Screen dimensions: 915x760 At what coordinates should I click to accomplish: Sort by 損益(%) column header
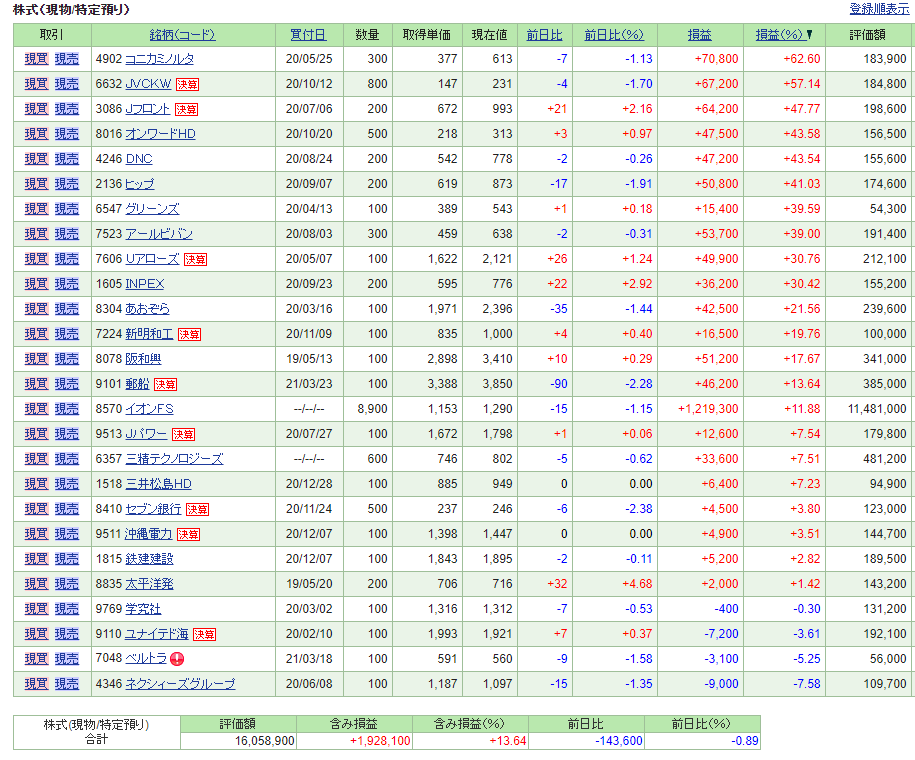(x=779, y=35)
